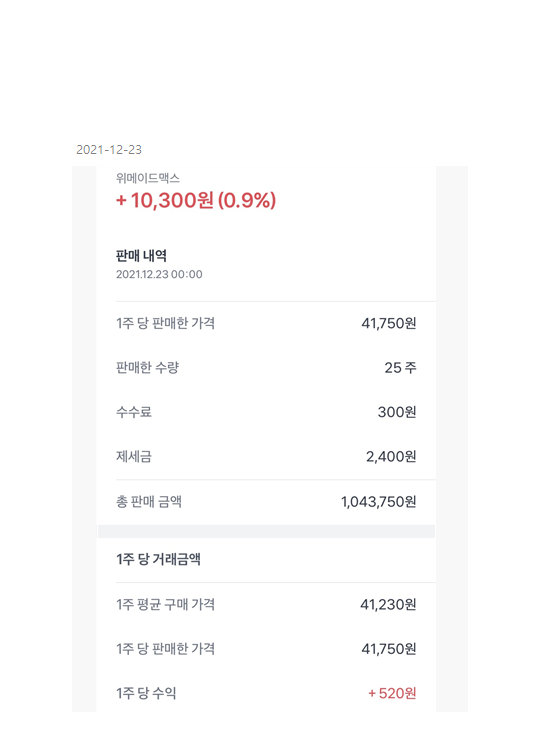
Task: Select the 300원 fee amount
Action: tap(397, 412)
